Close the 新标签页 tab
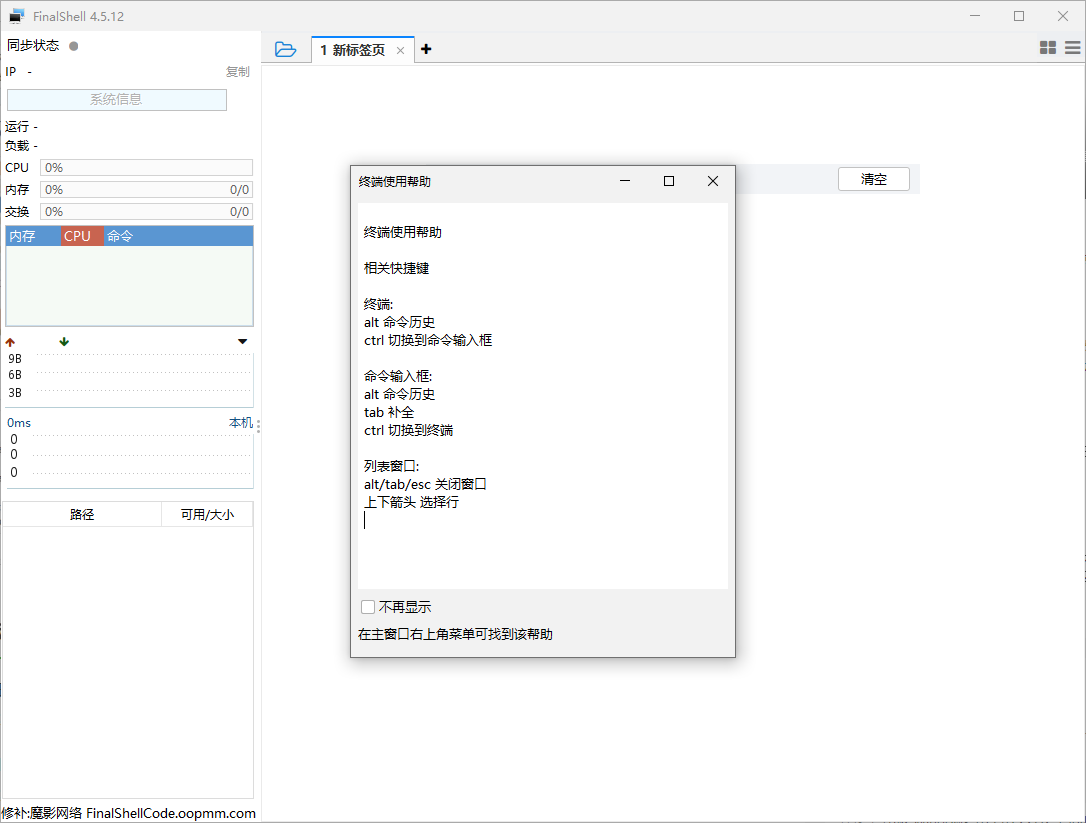Image resolution: width=1086 pixels, height=823 pixels. [400, 51]
